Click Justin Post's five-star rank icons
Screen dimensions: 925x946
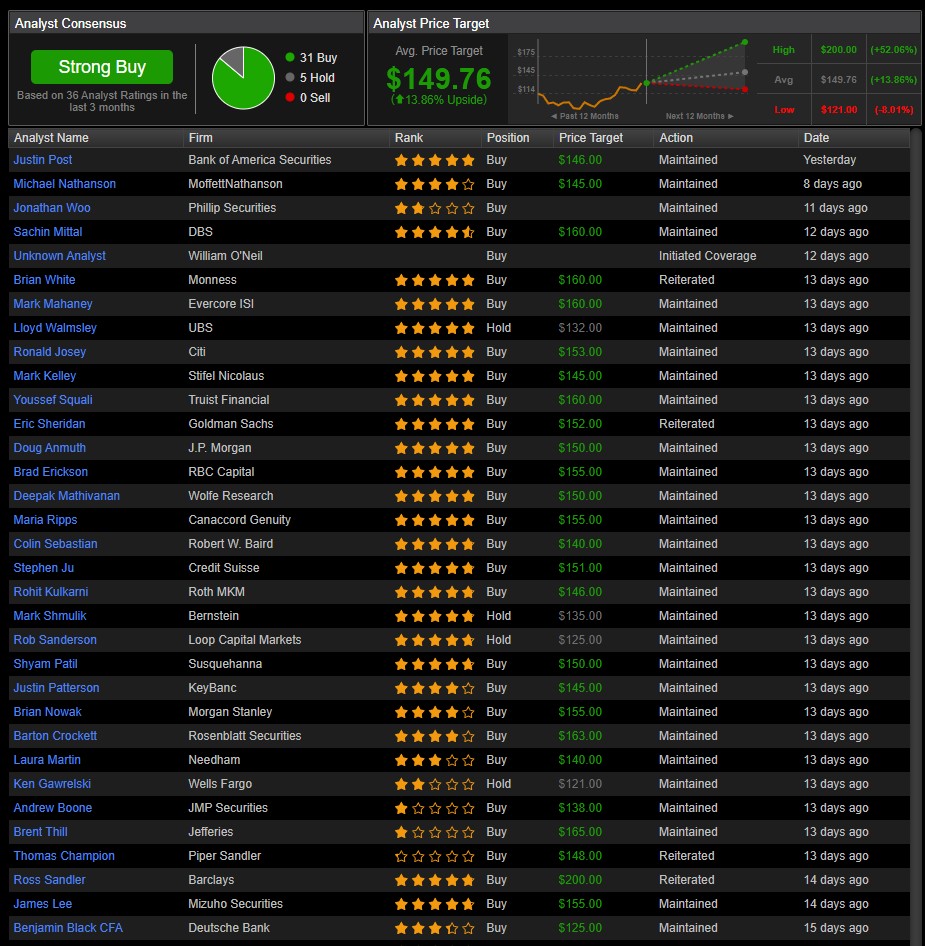pos(434,160)
